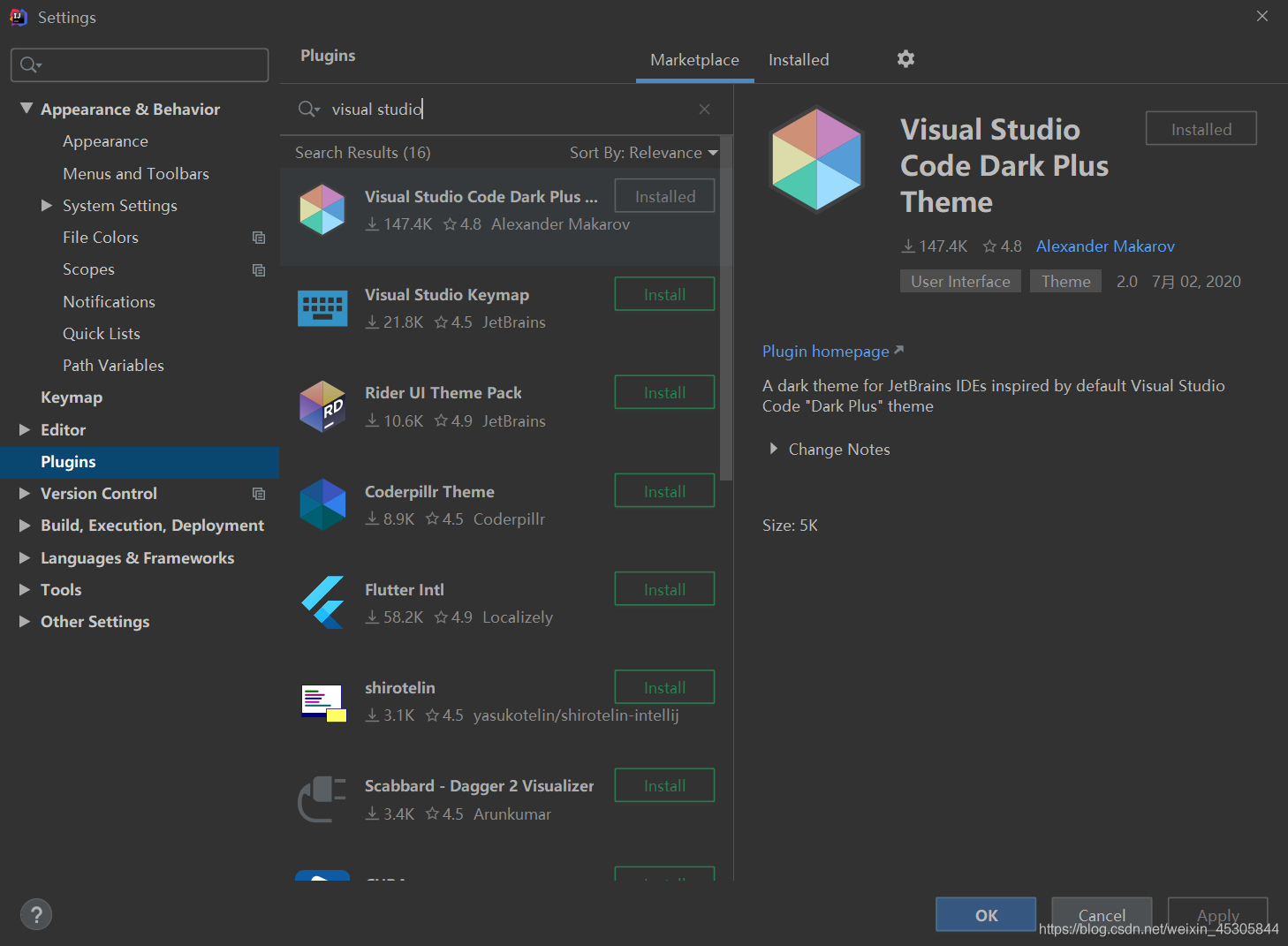1288x946 pixels.
Task: Open the Keymap settings page
Action: (x=72, y=397)
